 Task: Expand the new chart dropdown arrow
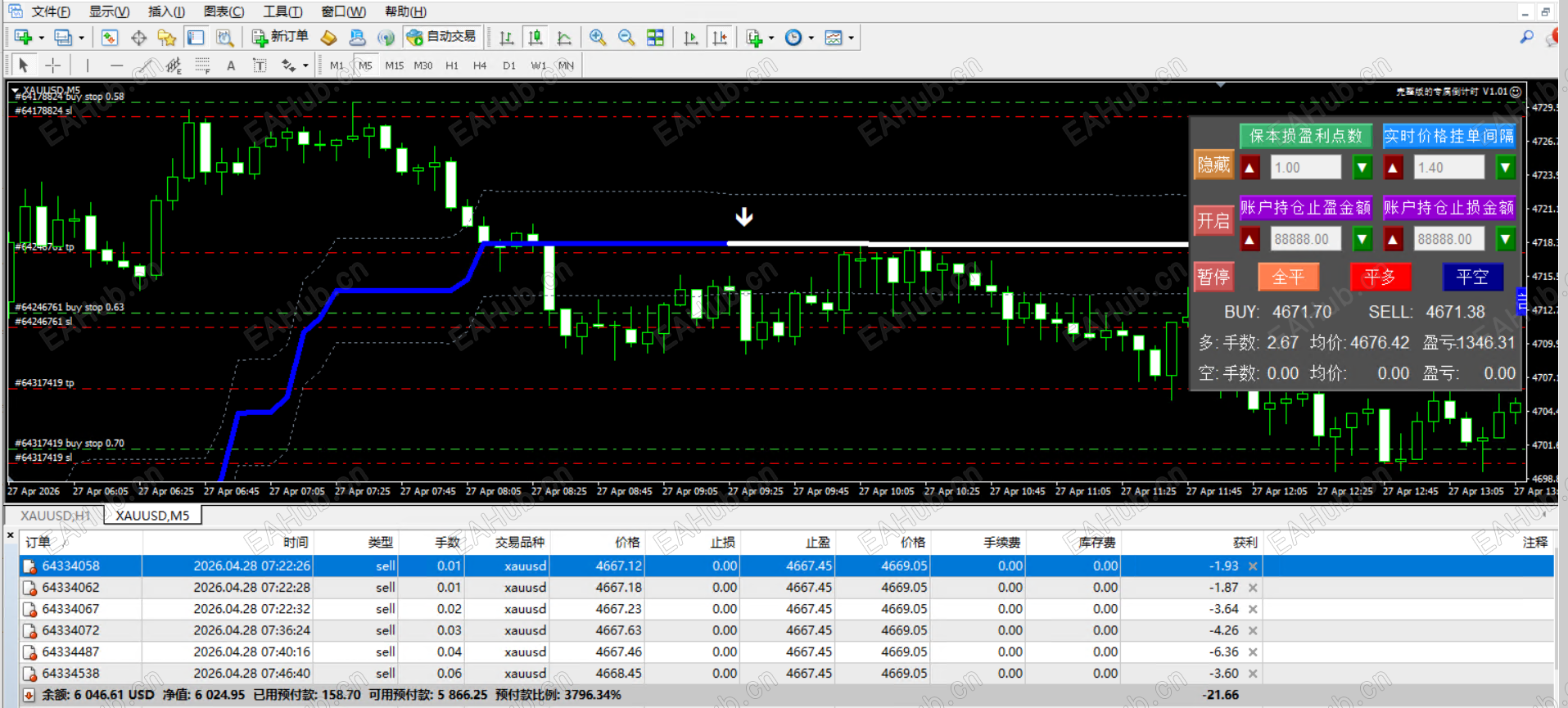click(x=41, y=38)
